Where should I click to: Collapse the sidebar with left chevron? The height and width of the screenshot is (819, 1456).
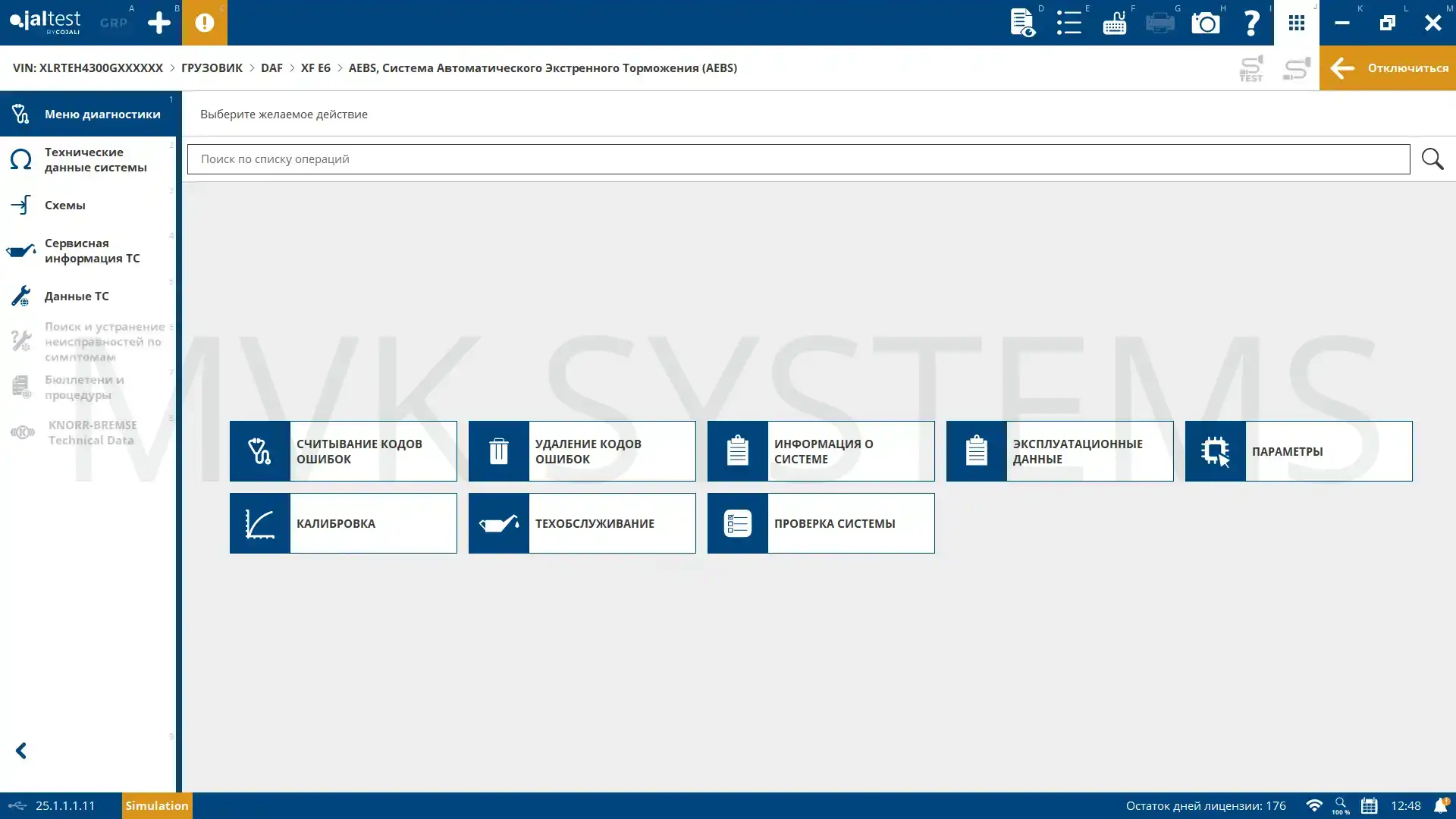21,751
